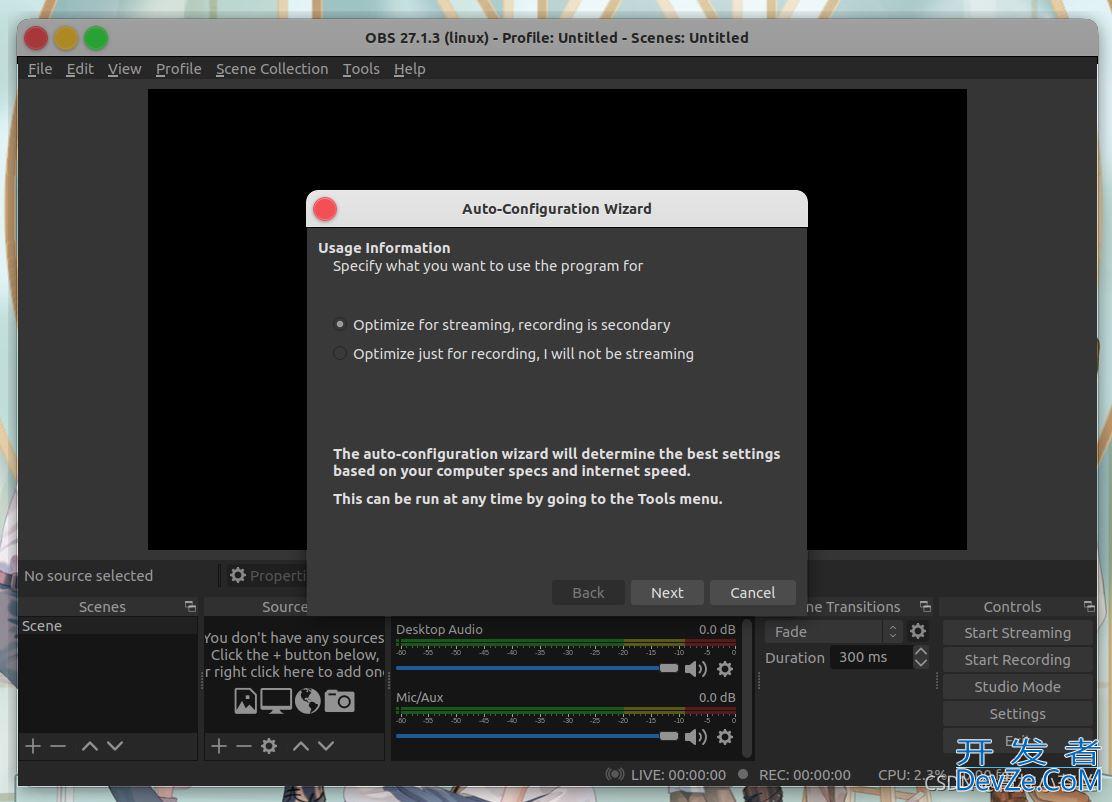Open the Help menu
1112x802 pixels.
click(409, 69)
